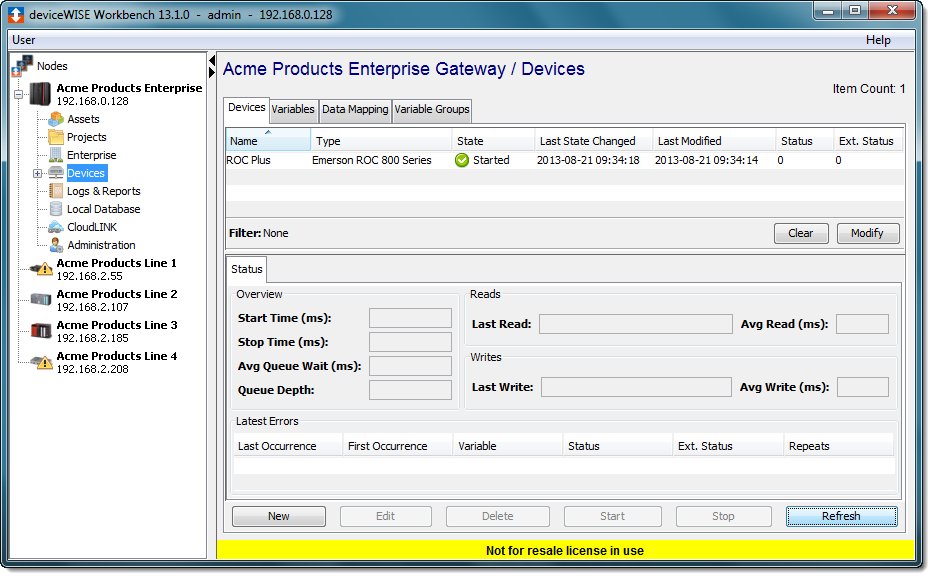Open the Projects folder icon
This screenshot has width=933, height=578.
click(x=55, y=137)
